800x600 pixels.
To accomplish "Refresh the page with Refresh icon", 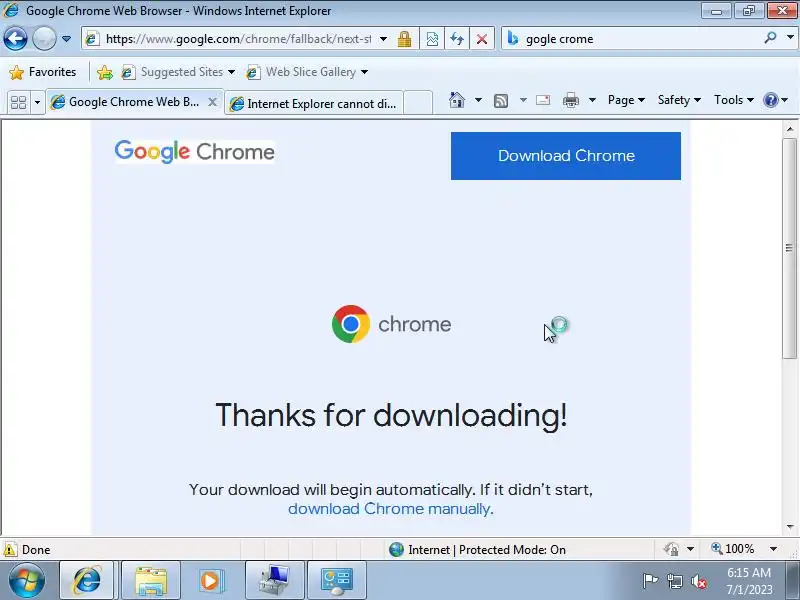I will [x=457, y=39].
